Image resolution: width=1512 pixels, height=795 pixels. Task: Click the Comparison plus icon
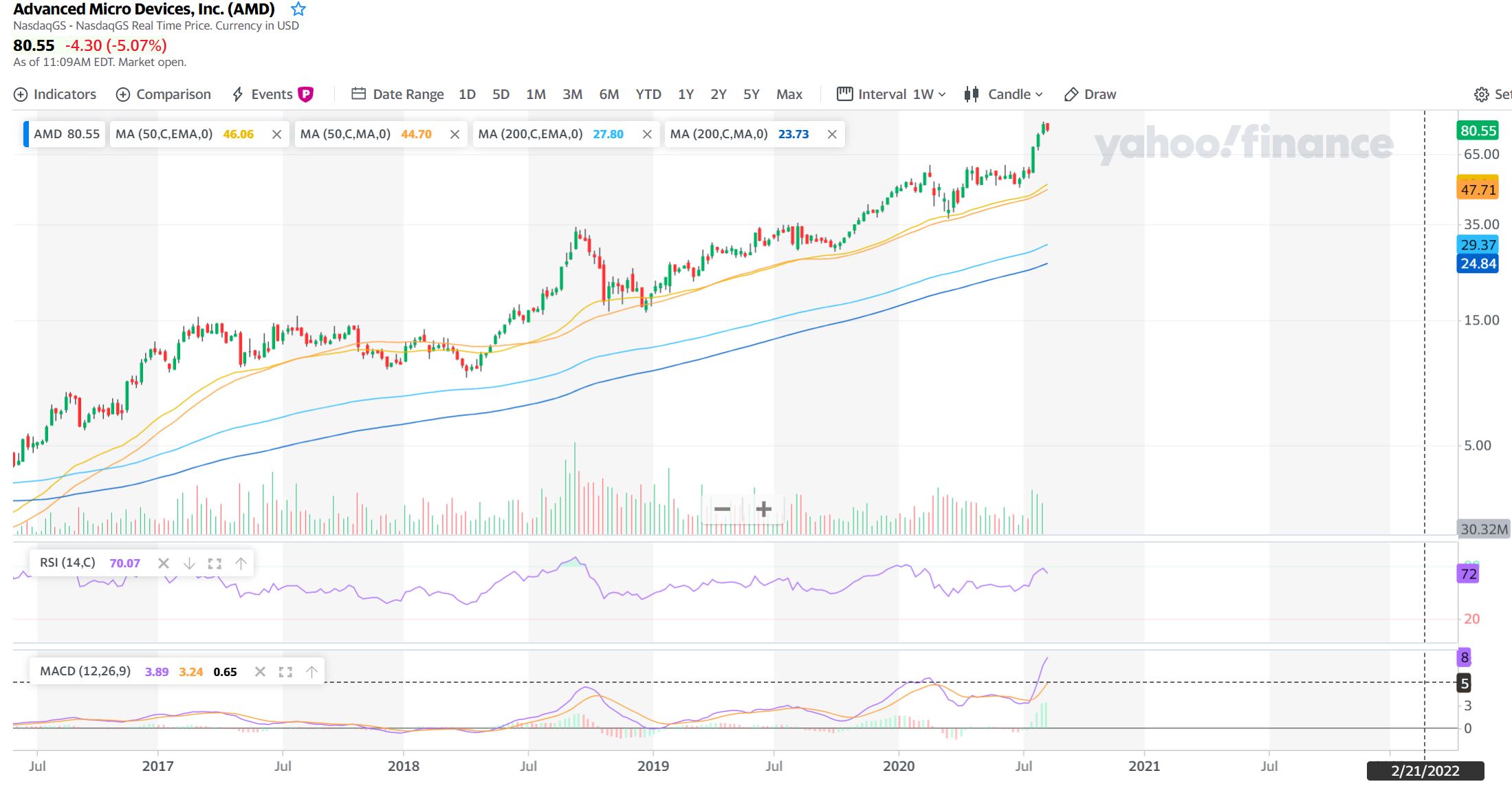click(123, 95)
